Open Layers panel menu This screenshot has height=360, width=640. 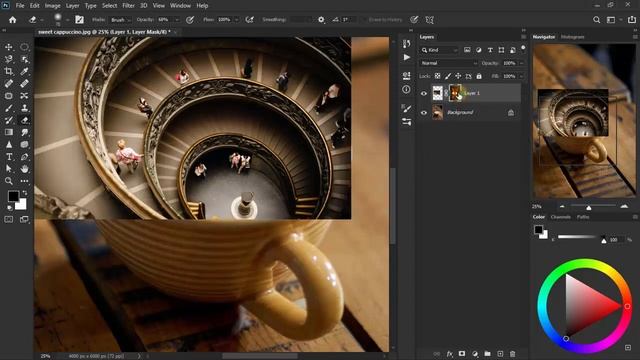(x=523, y=37)
